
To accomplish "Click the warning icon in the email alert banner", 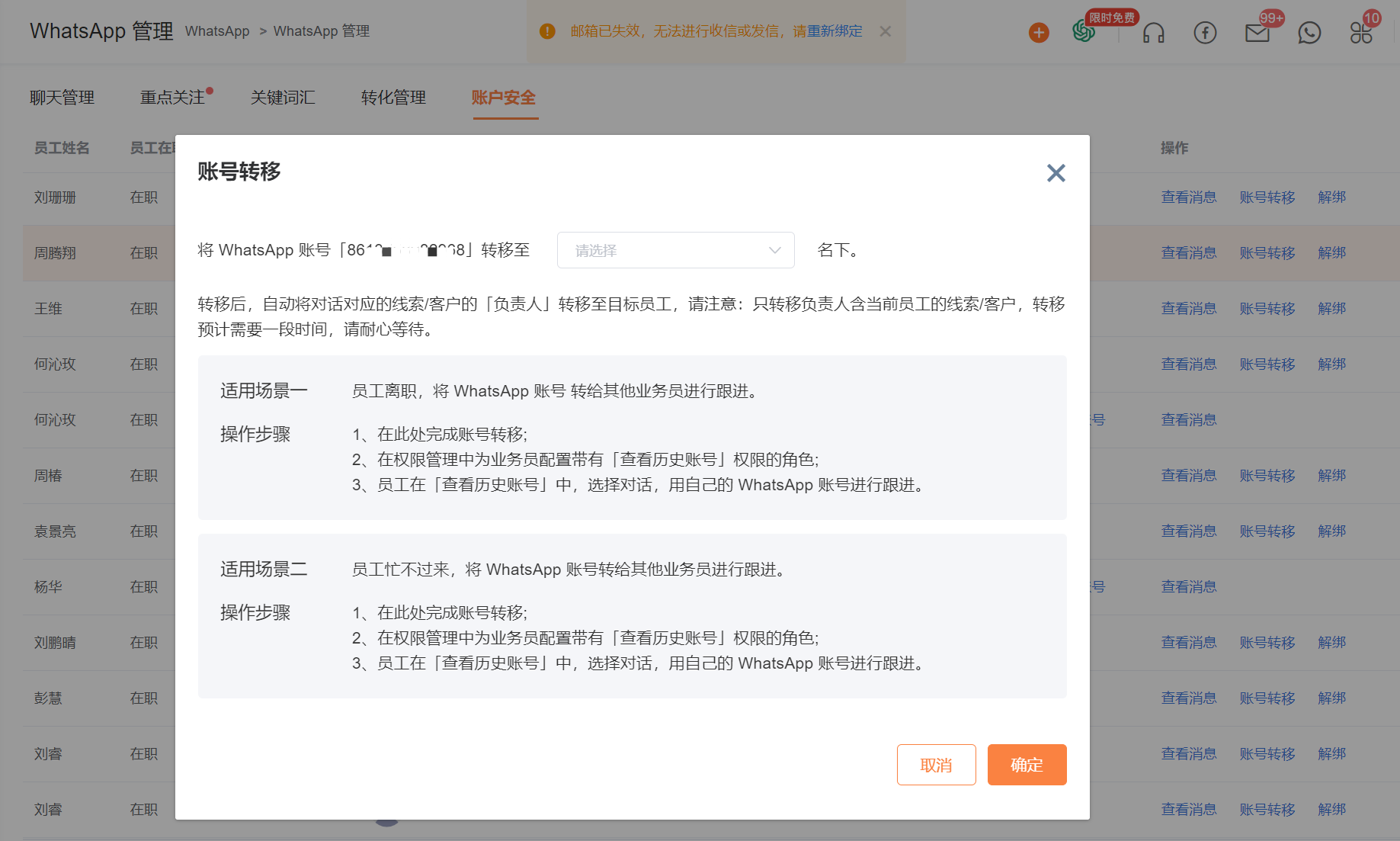I will click(547, 31).
